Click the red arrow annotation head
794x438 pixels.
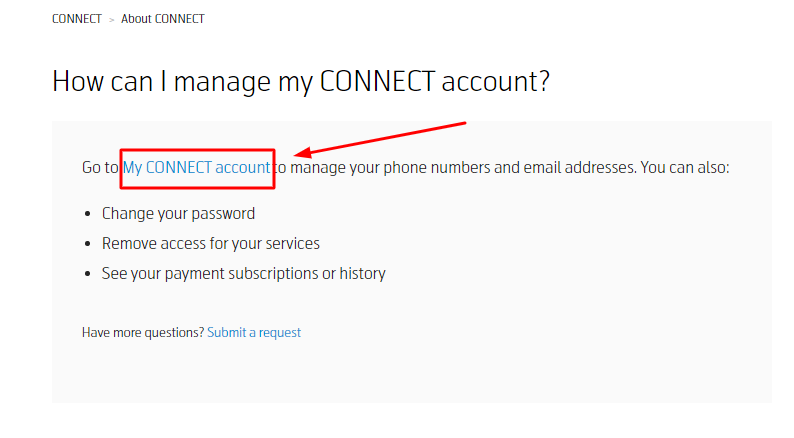tap(302, 152)
